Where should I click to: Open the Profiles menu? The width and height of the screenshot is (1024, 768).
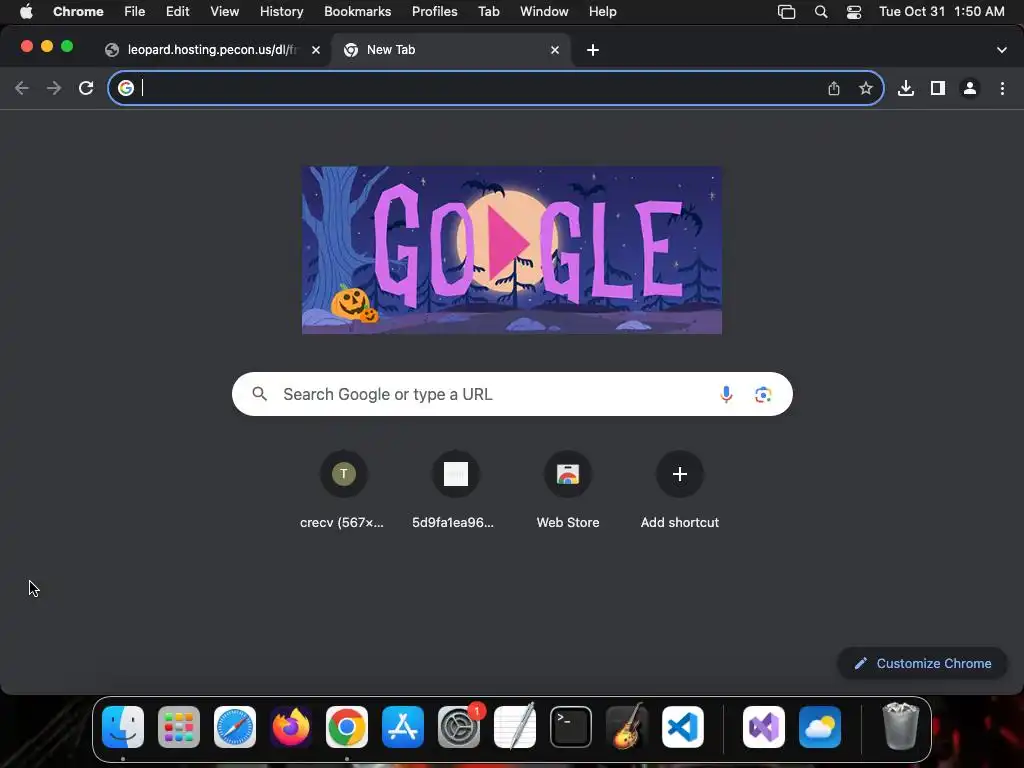[435, 12]
